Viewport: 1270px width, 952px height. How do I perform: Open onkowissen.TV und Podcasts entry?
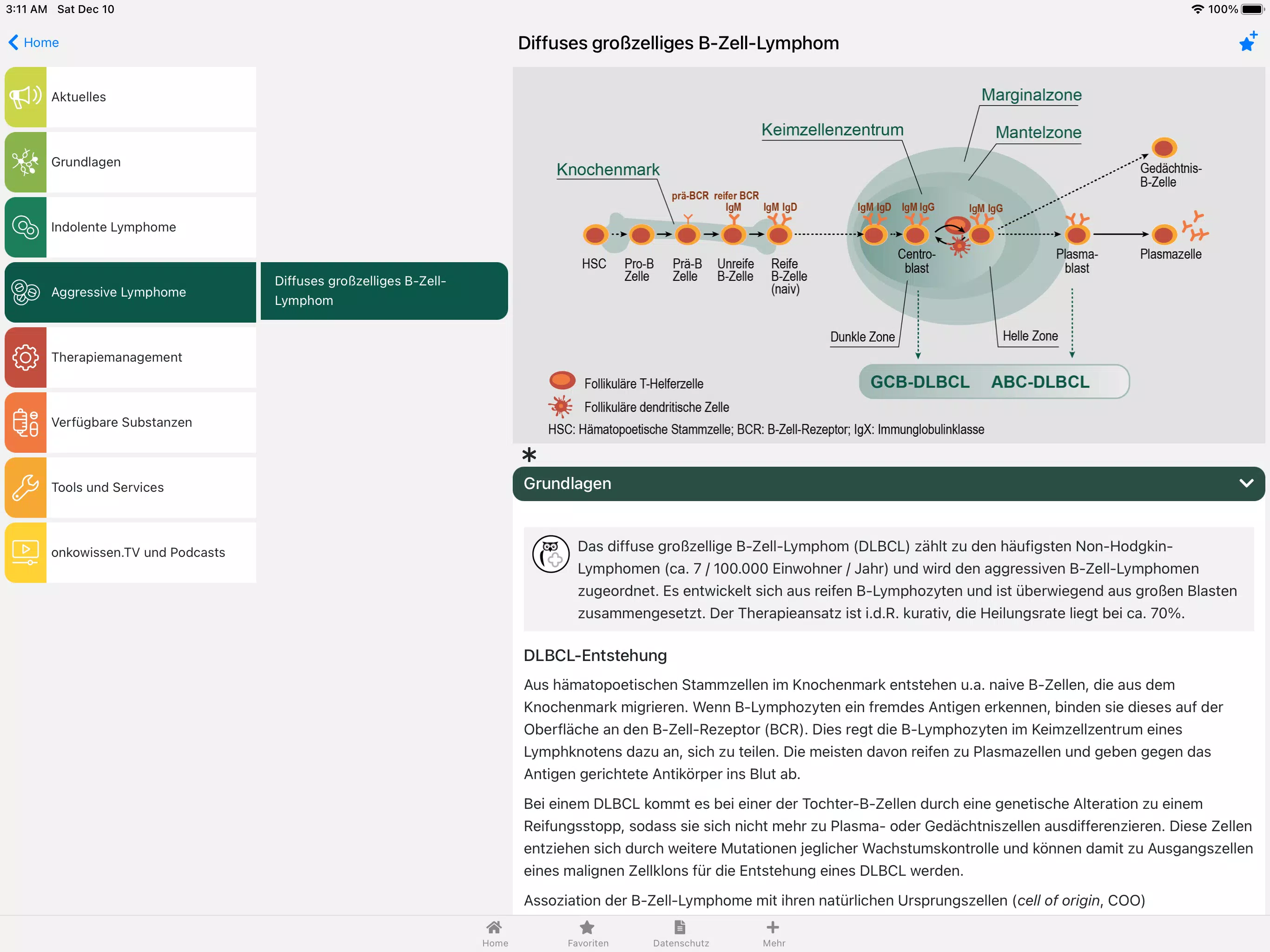tap(130, 552)
